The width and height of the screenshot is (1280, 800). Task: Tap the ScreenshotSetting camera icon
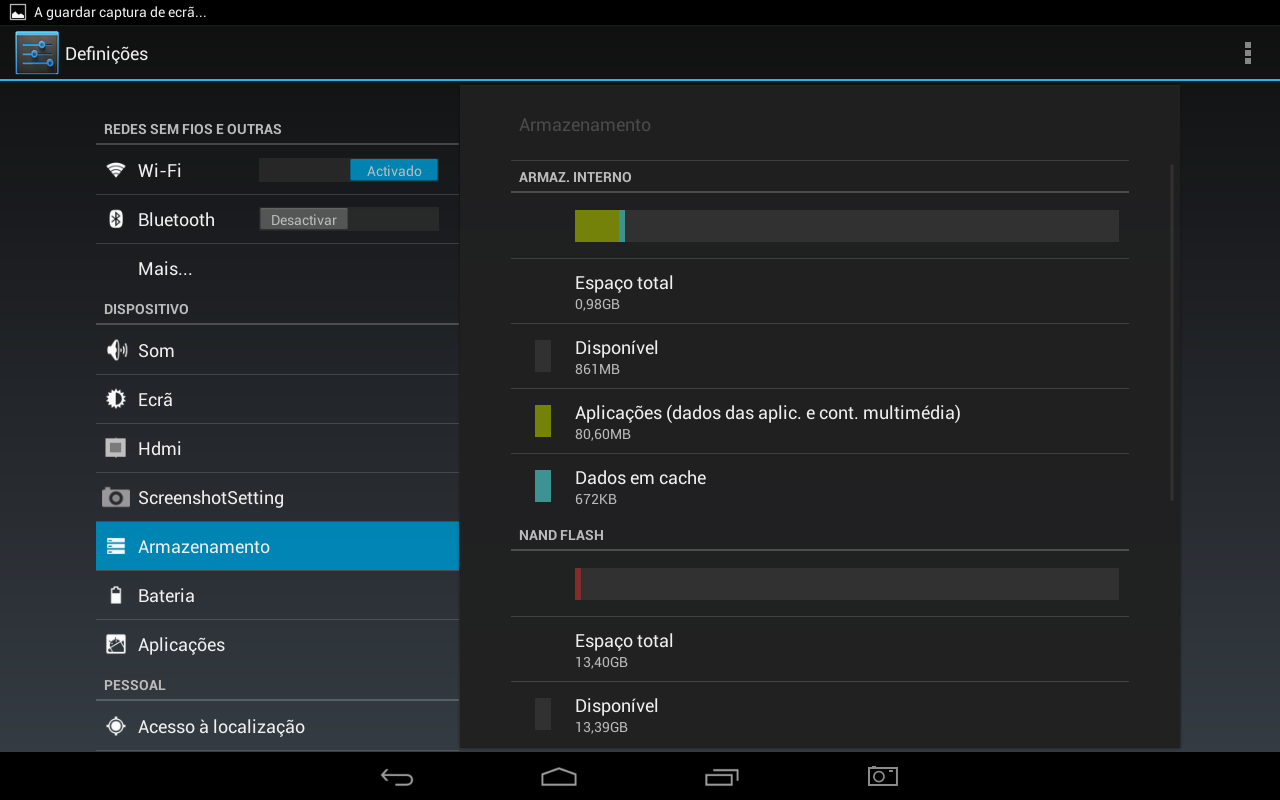pos(116,497)
